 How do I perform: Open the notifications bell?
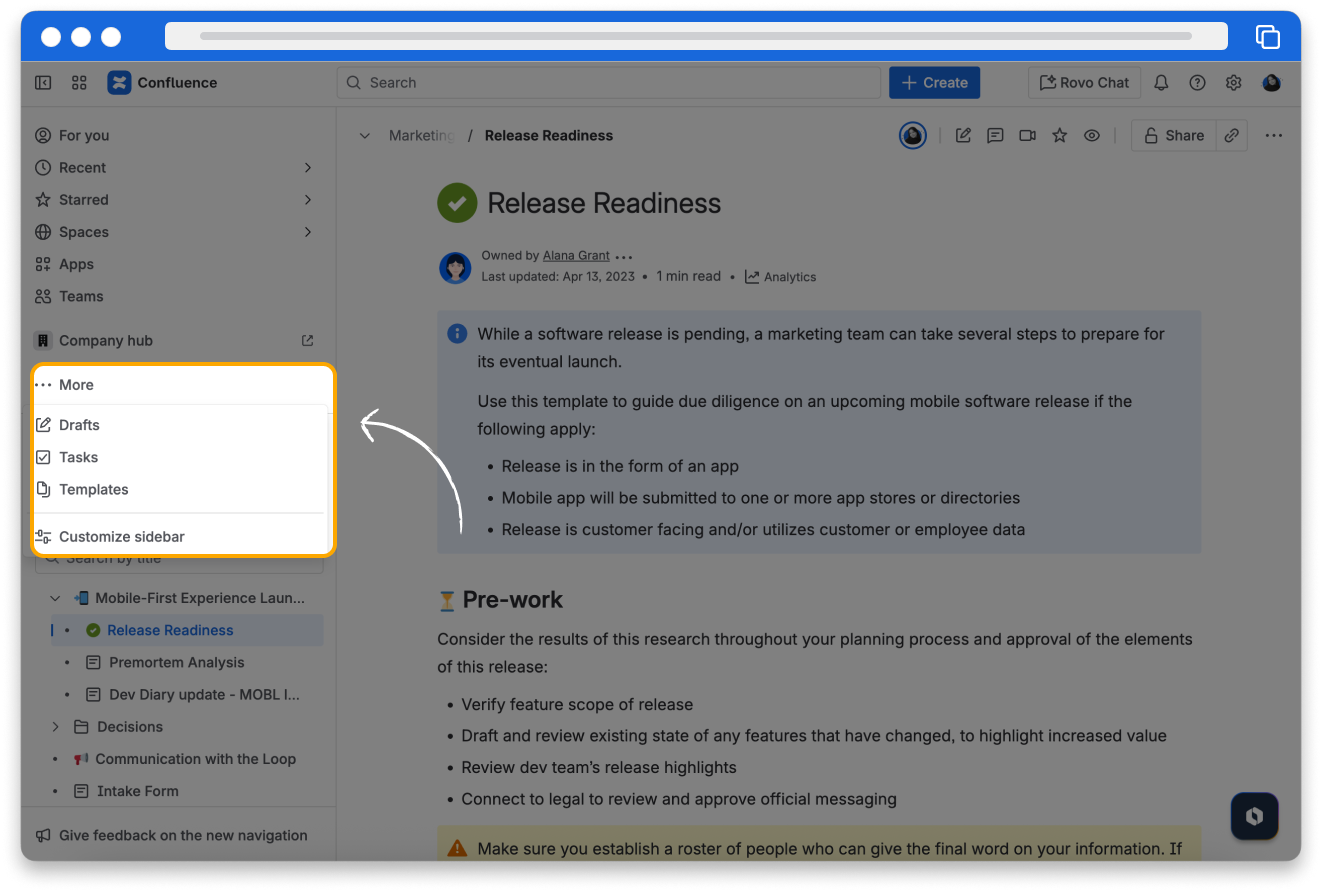[1161, 83]
